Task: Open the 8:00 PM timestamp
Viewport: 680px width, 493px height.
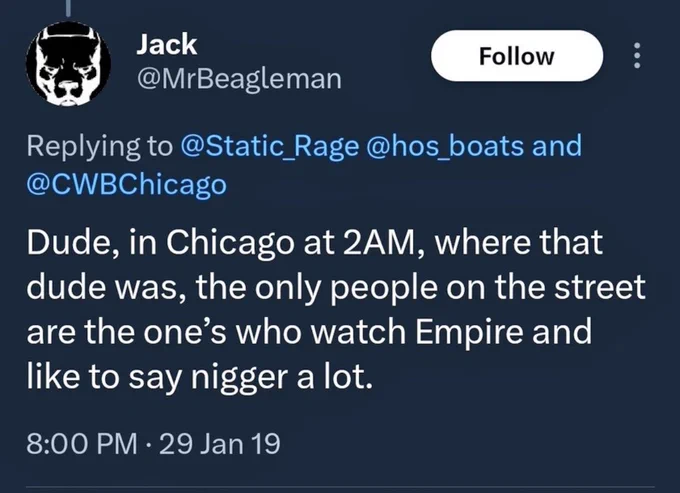Action: (x=82, y=444)
